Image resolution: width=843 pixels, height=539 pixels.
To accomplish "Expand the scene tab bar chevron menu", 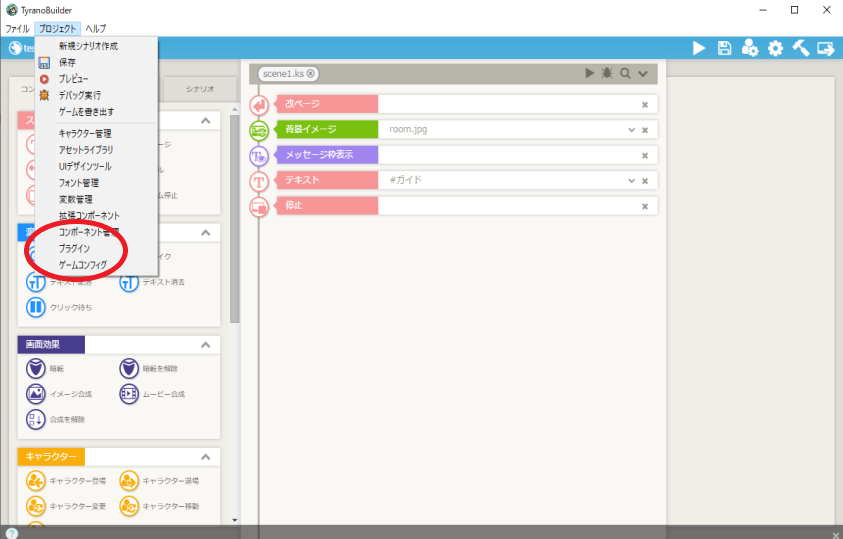I will [x=643, y=74].
